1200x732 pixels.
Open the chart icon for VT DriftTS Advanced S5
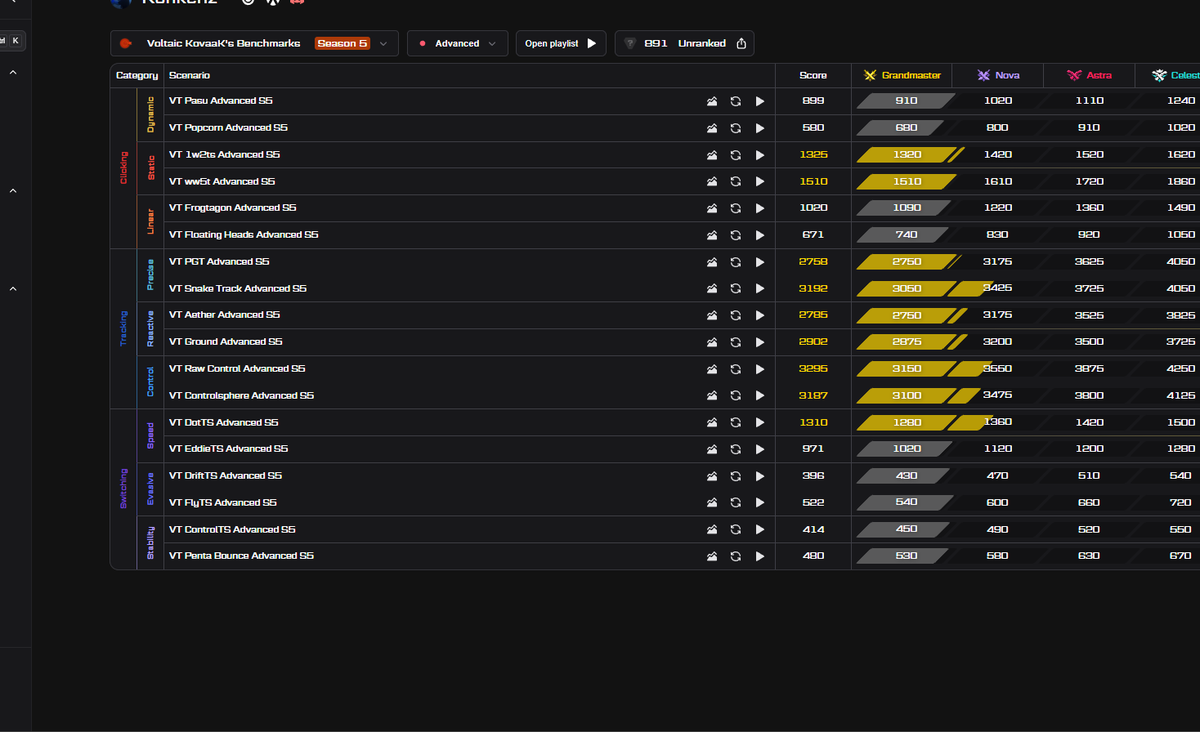[x=712, y=476]
